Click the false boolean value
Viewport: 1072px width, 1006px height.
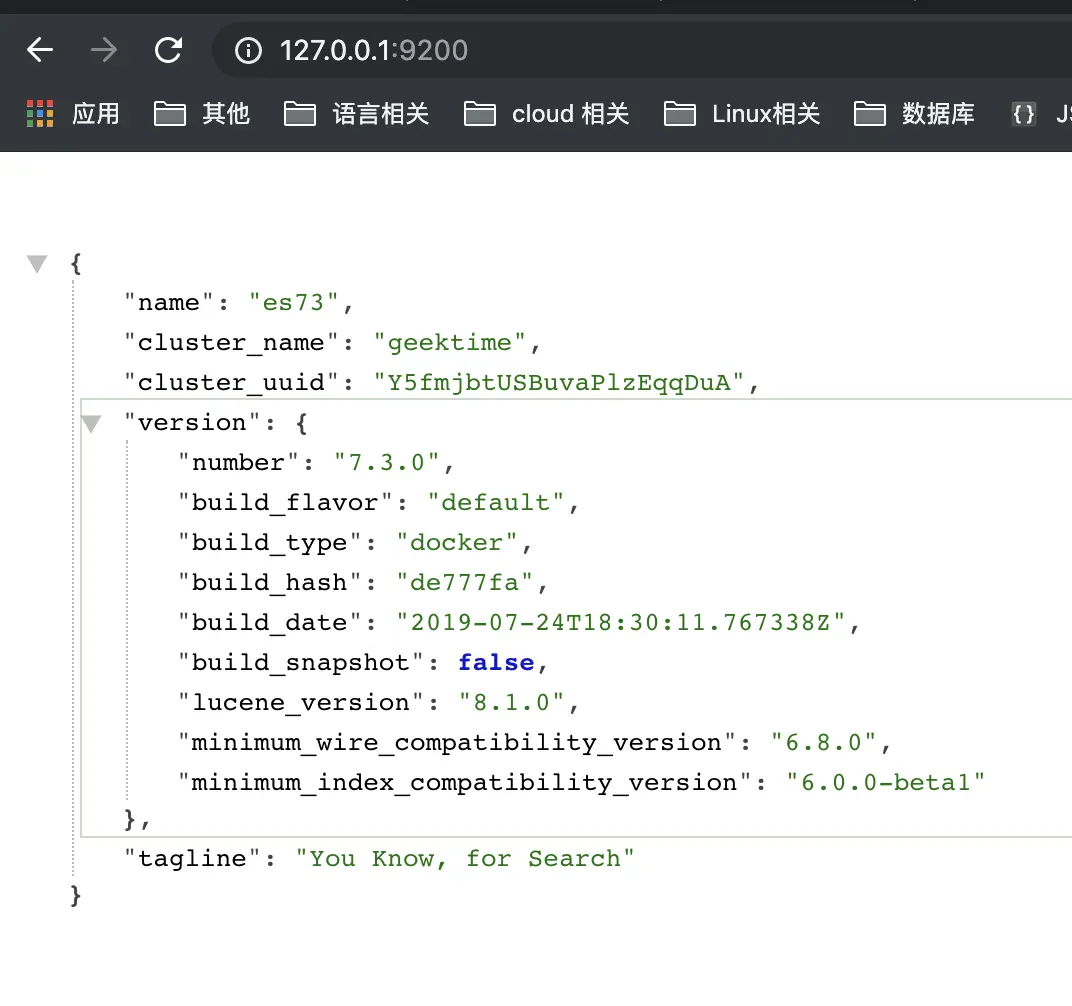point(496,663)
